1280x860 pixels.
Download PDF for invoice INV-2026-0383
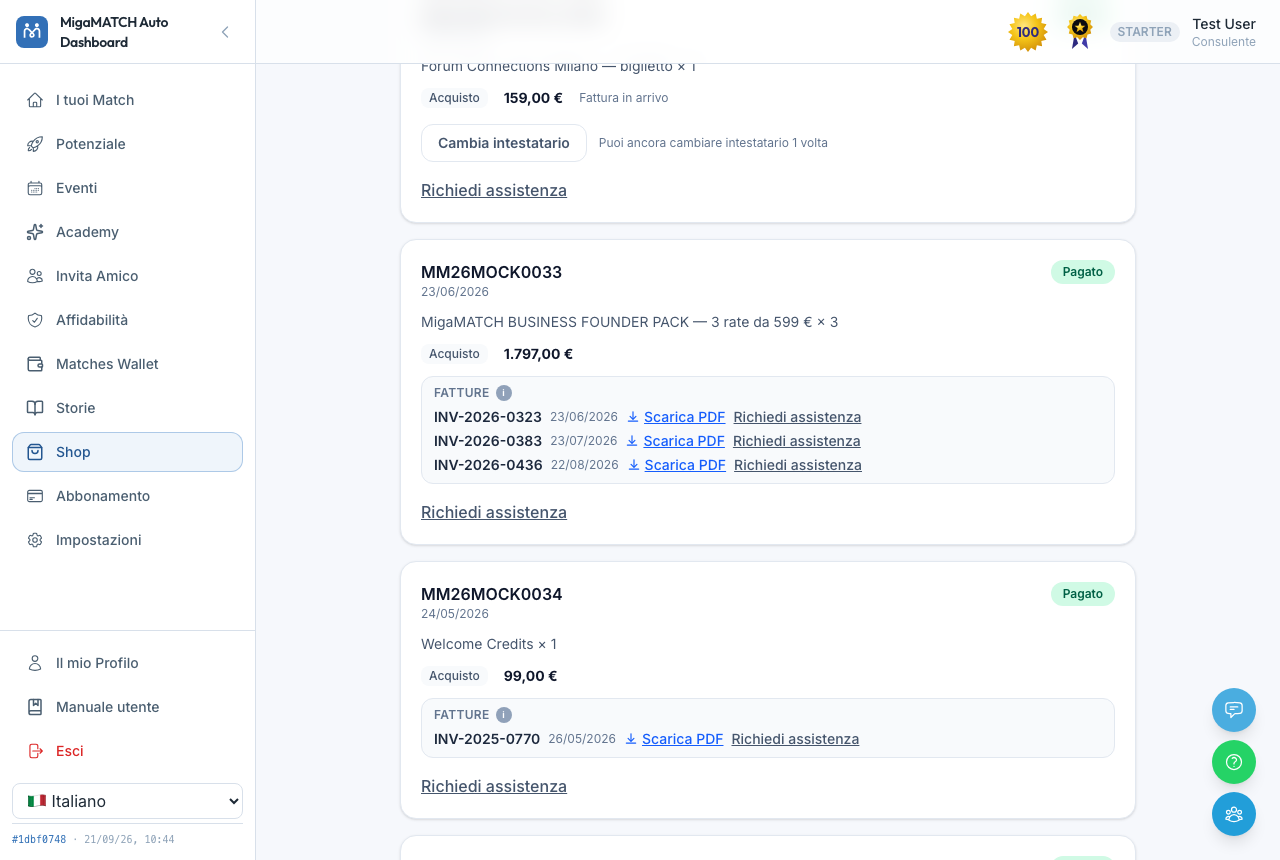pyautogui.click(x=675, y=441)
